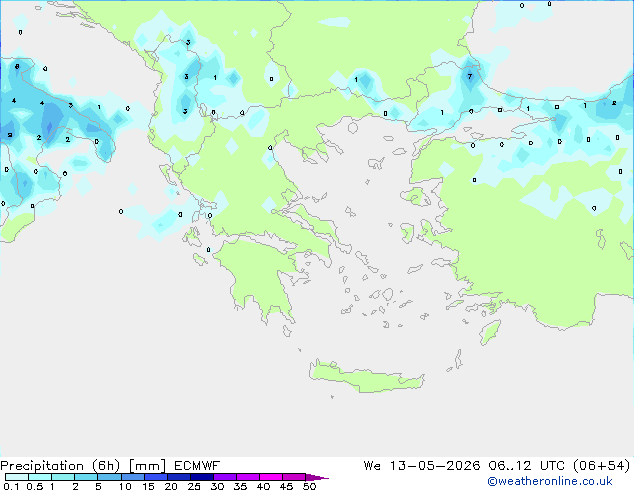Click the legend value "30"
Viewport: 634px width, 490px height.
pyautogui.click(x=218, y=486)
